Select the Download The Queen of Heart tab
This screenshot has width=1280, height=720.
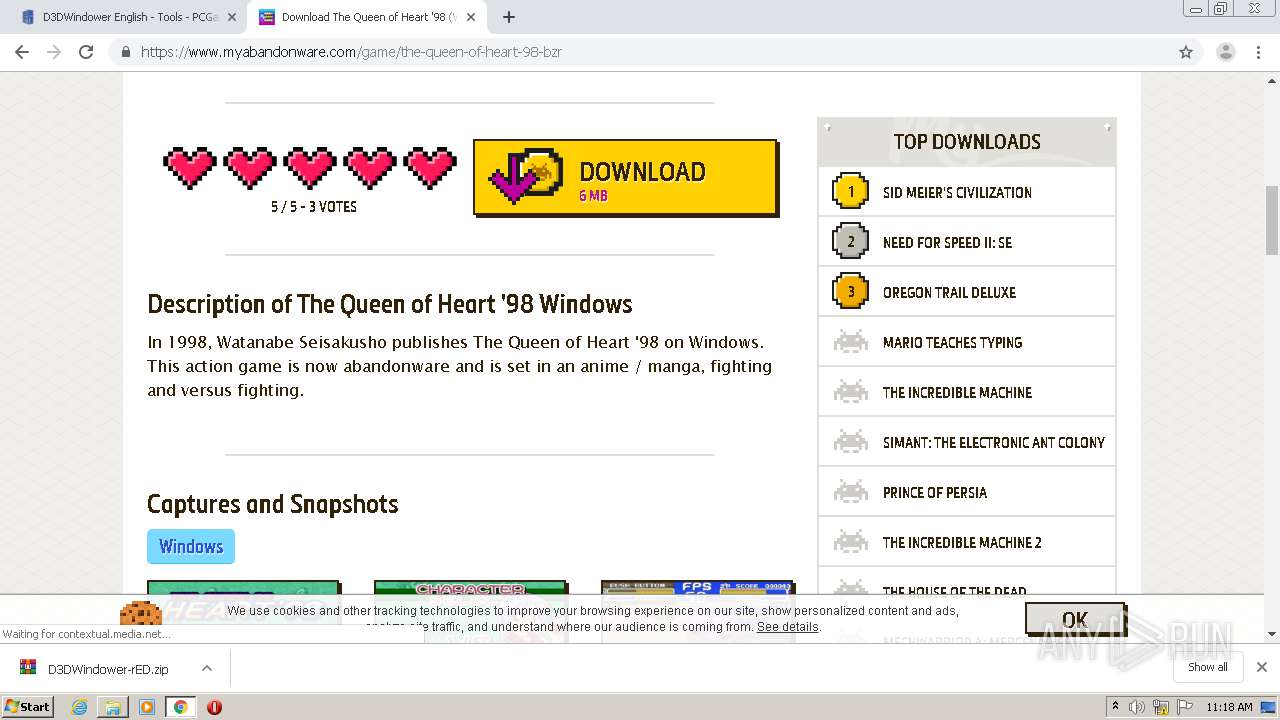tap(365, 17)
